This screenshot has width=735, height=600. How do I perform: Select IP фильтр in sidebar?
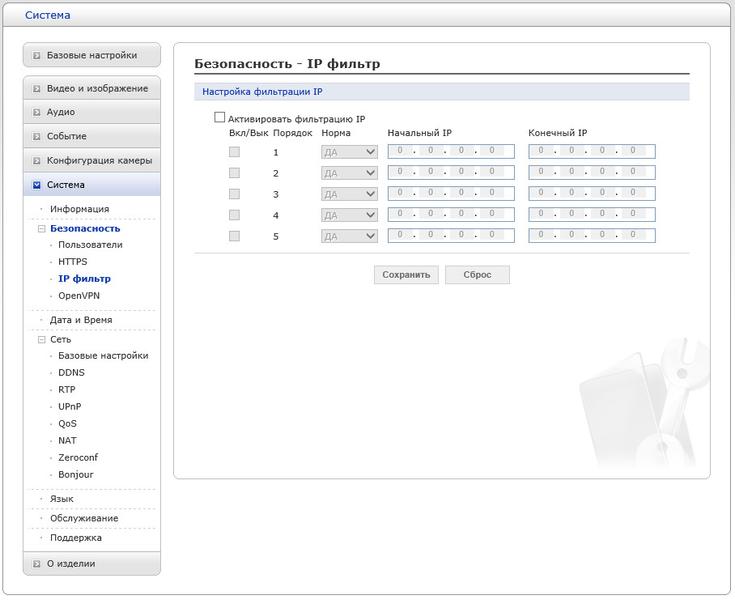tap(84, 279)
